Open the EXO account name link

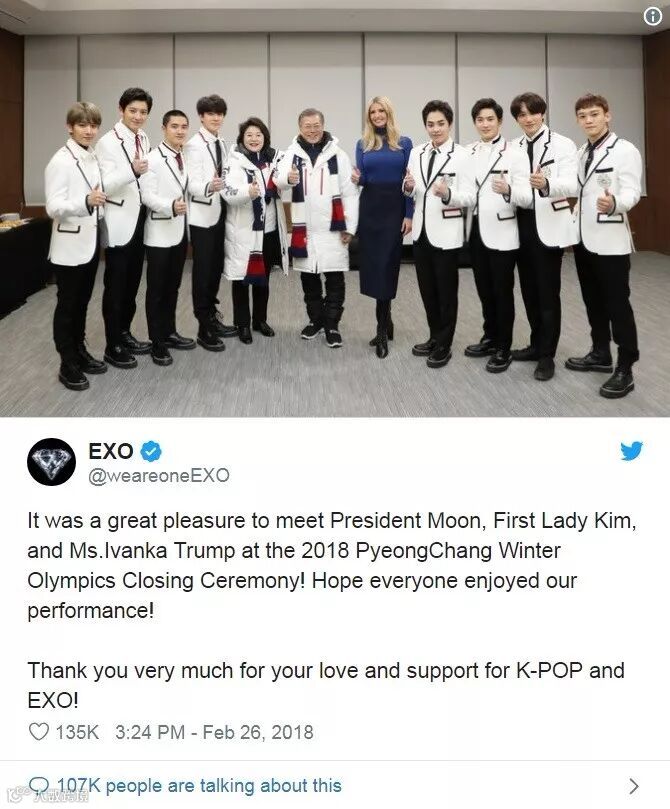pos(111,451)
